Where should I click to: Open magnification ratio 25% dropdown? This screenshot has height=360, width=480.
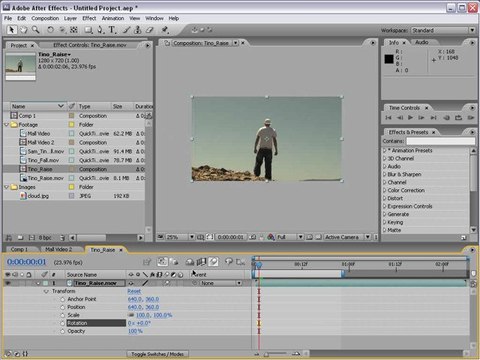180,237
